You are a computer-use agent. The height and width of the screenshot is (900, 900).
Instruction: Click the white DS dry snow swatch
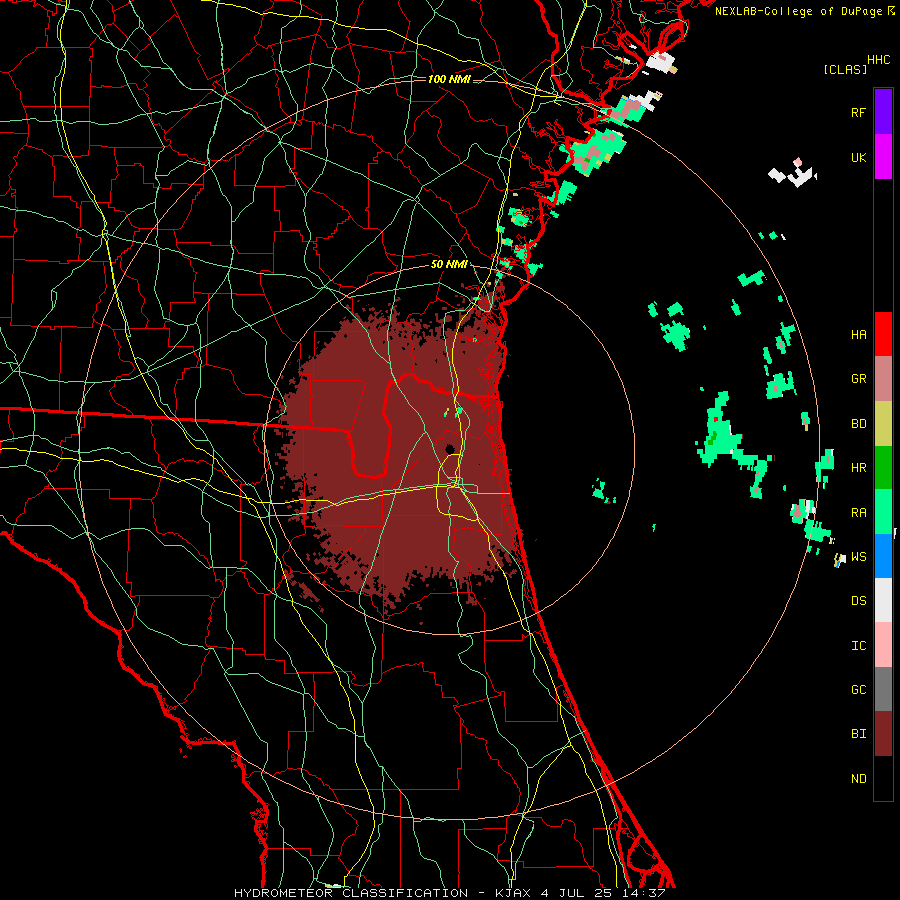[x=883, y=600]
